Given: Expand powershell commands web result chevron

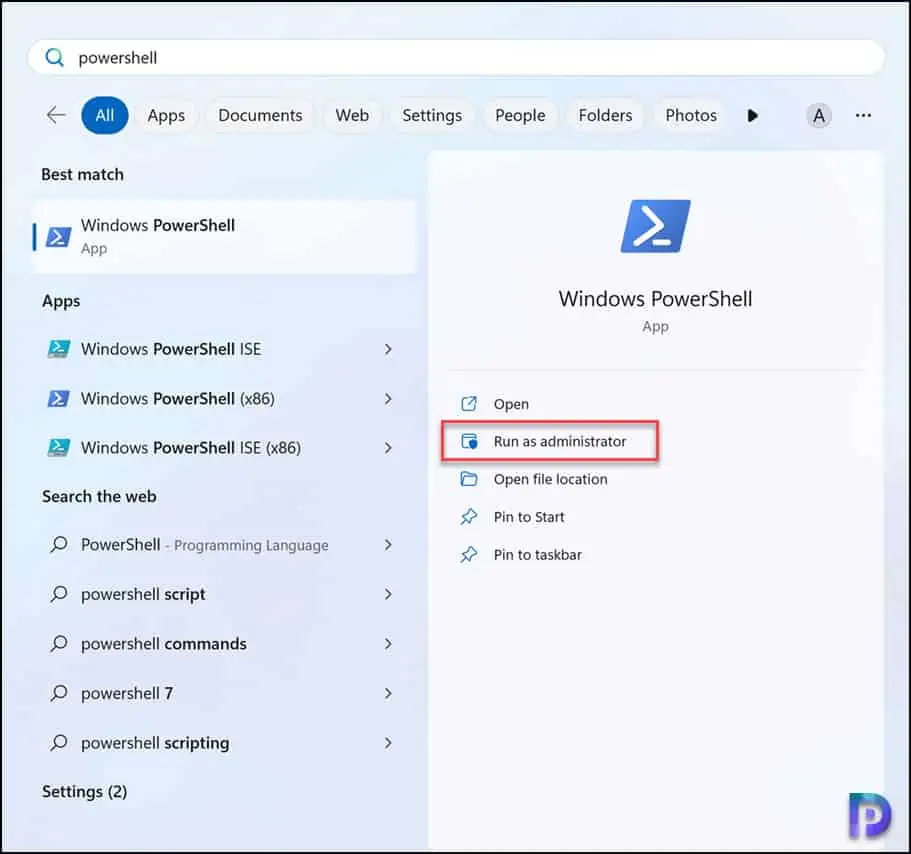Looking at the screenshot, I should pyautogui.click(x=388, y=644).
